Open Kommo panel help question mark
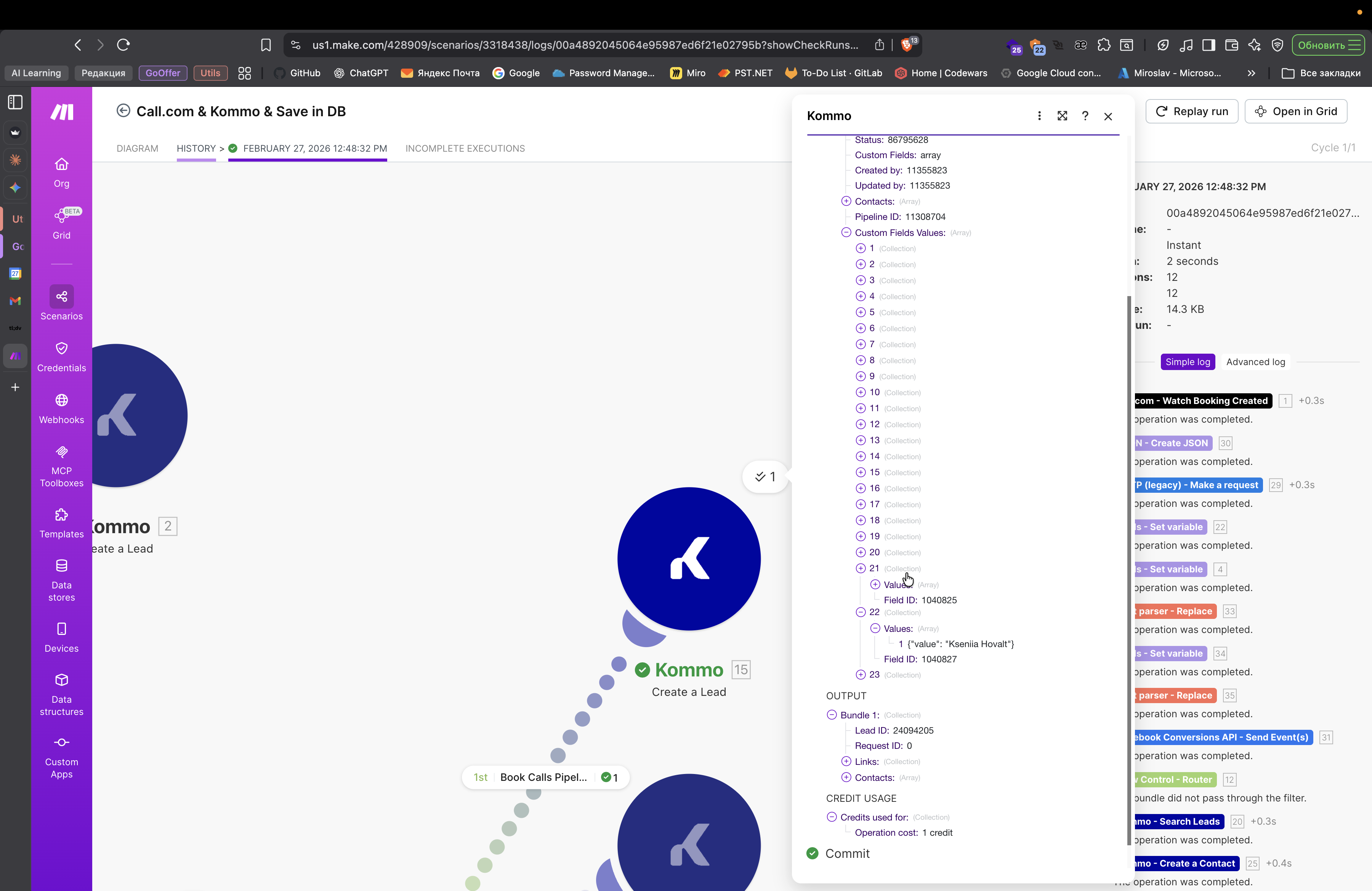This screenshot has height=891, width=1372. pos(1085,116)
